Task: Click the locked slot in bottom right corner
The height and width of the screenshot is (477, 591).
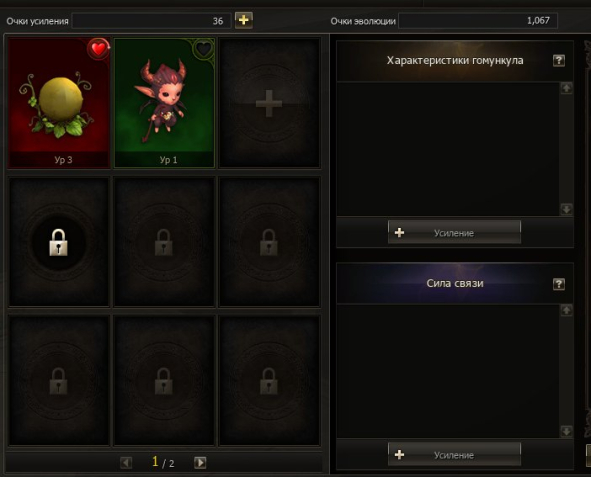Action: [x=269, y=381]
